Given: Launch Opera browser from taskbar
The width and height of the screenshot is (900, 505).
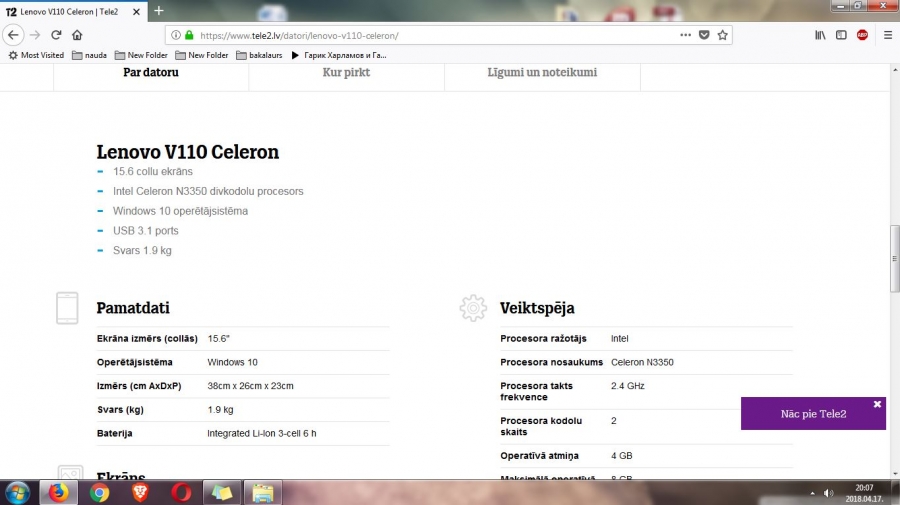Looking at the screenshot, I should pyautogui.click(x=181, y=492).
